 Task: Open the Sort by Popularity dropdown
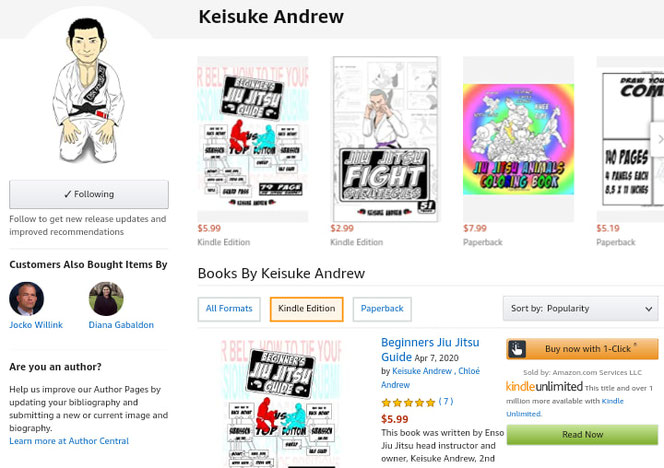coord(581,308)
